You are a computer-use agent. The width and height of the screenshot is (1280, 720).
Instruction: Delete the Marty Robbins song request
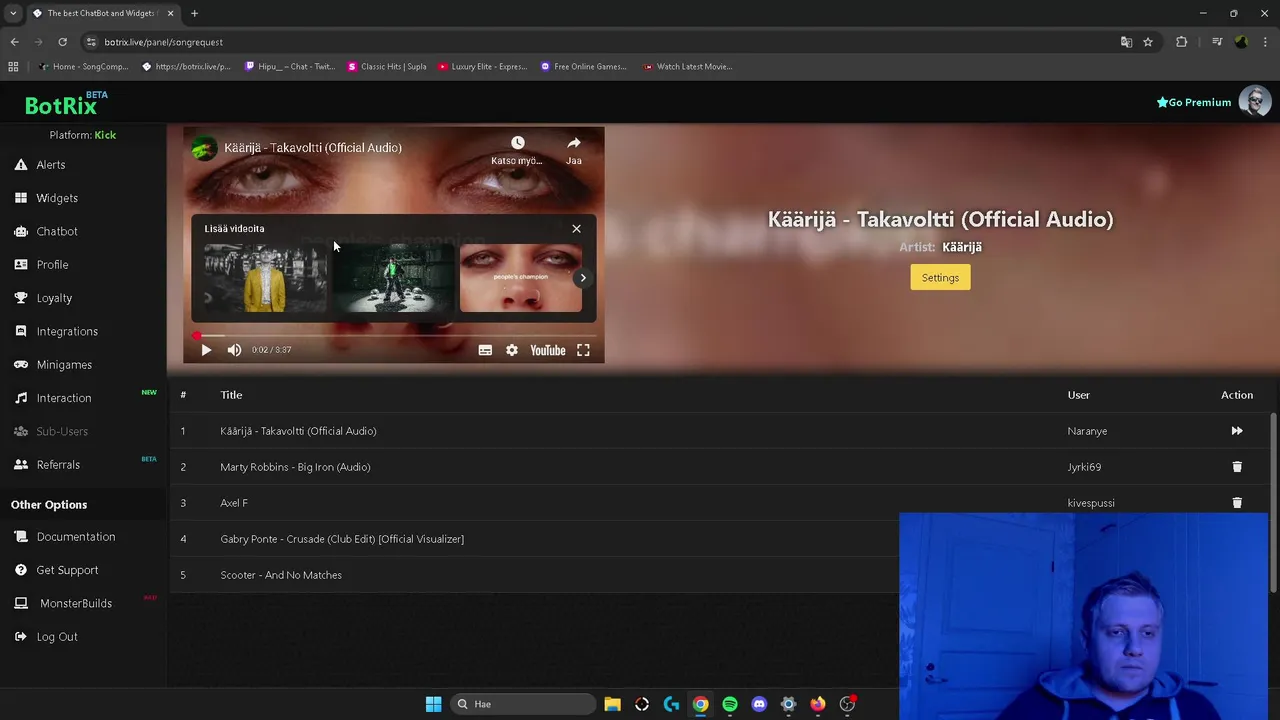click(x=1237, y=467)
